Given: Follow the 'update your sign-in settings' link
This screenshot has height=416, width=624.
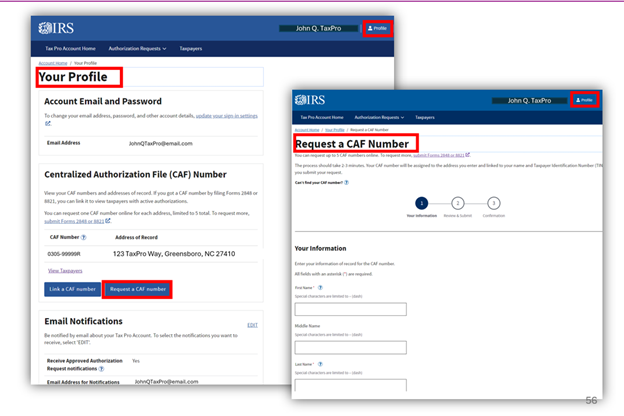Looking at the screenshot, I should [x=227, y=116].
